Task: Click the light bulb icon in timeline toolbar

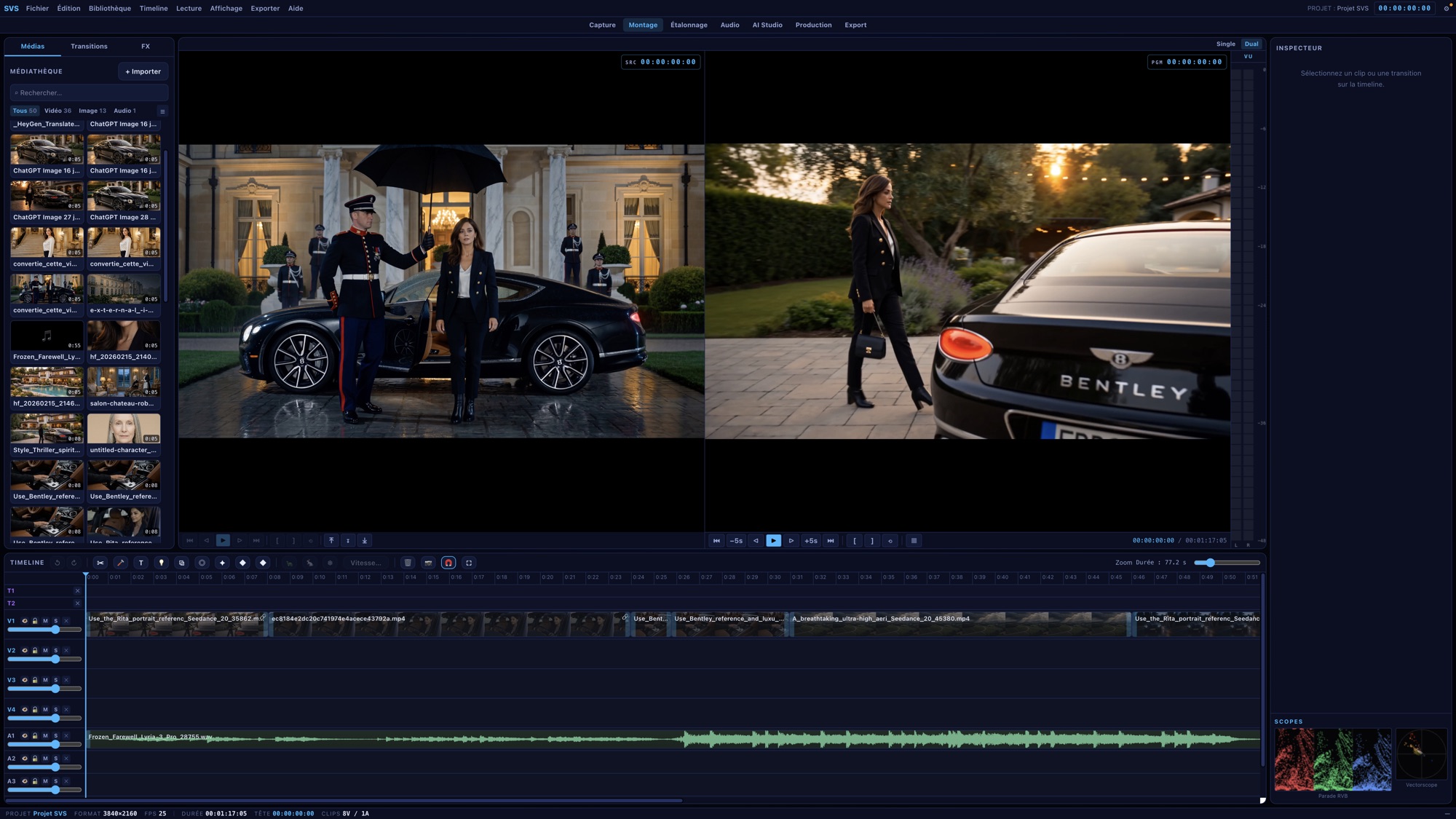Action: pos(162,563)
